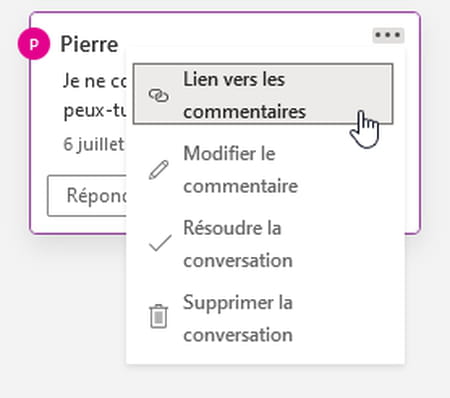Screen dimensions: 450x398
Task: Click Pierre's pink avatar circle
Action: click(34, 44)
